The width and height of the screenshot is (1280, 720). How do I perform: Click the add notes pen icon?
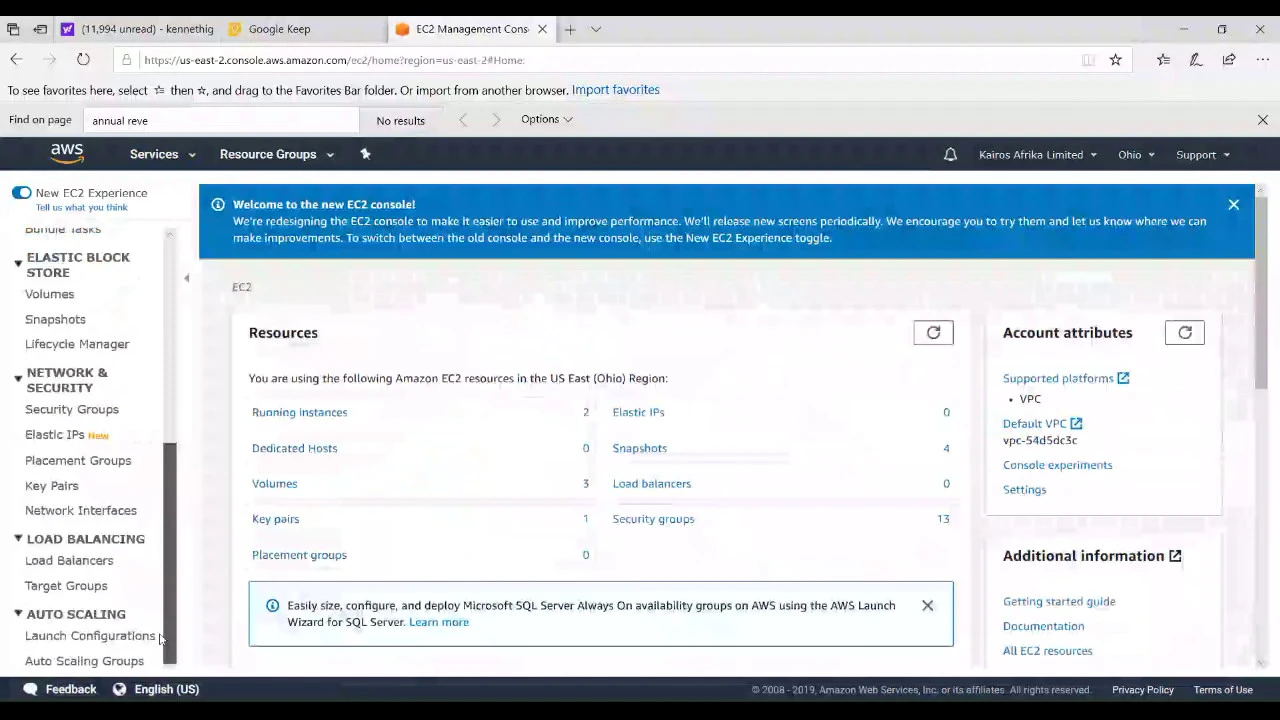point(1195,60)
